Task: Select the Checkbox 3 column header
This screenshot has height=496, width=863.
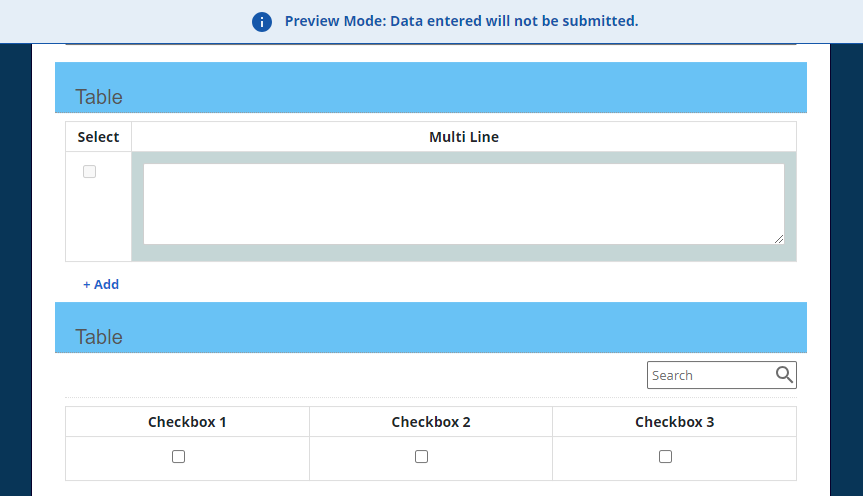Action: 674,422
